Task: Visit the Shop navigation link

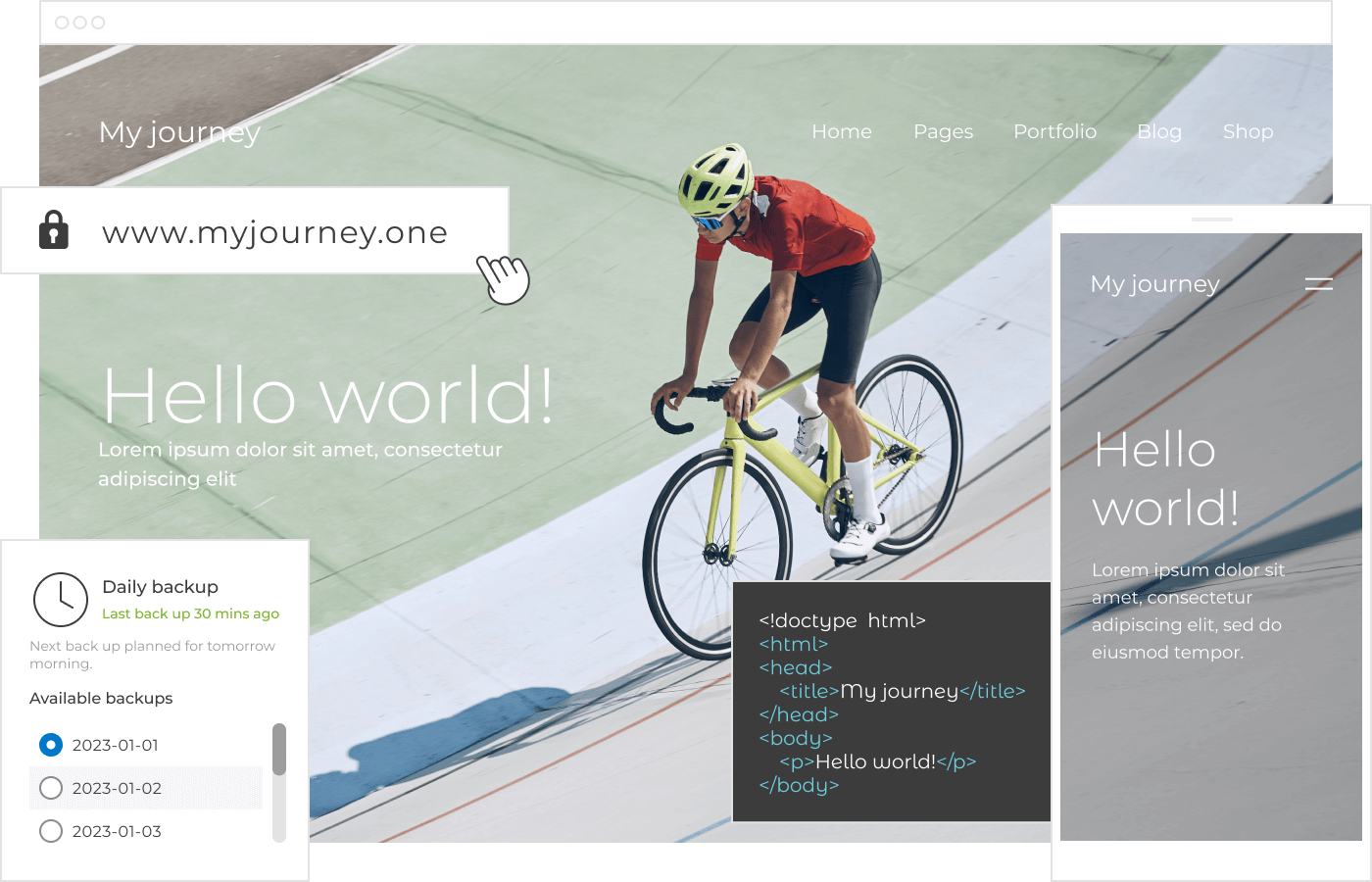Action: tap(1249, 132)
